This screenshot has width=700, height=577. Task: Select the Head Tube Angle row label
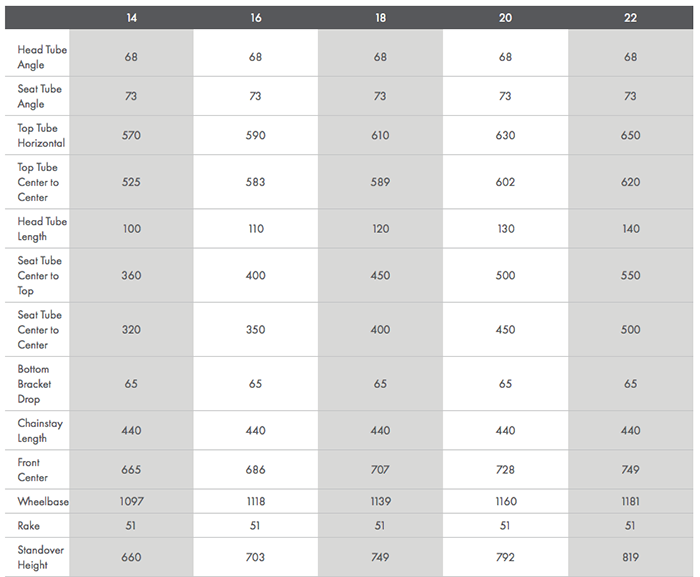42,57
